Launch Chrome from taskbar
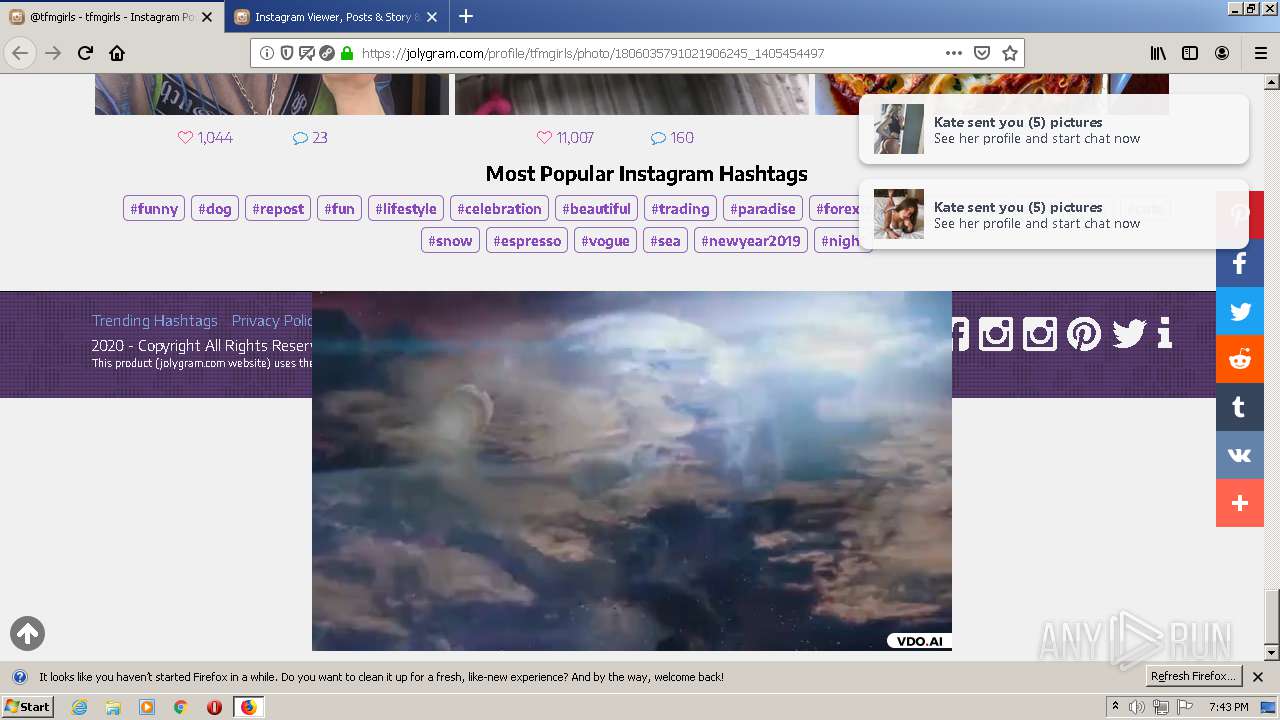 pyautogui.click(x=180, y=707)
